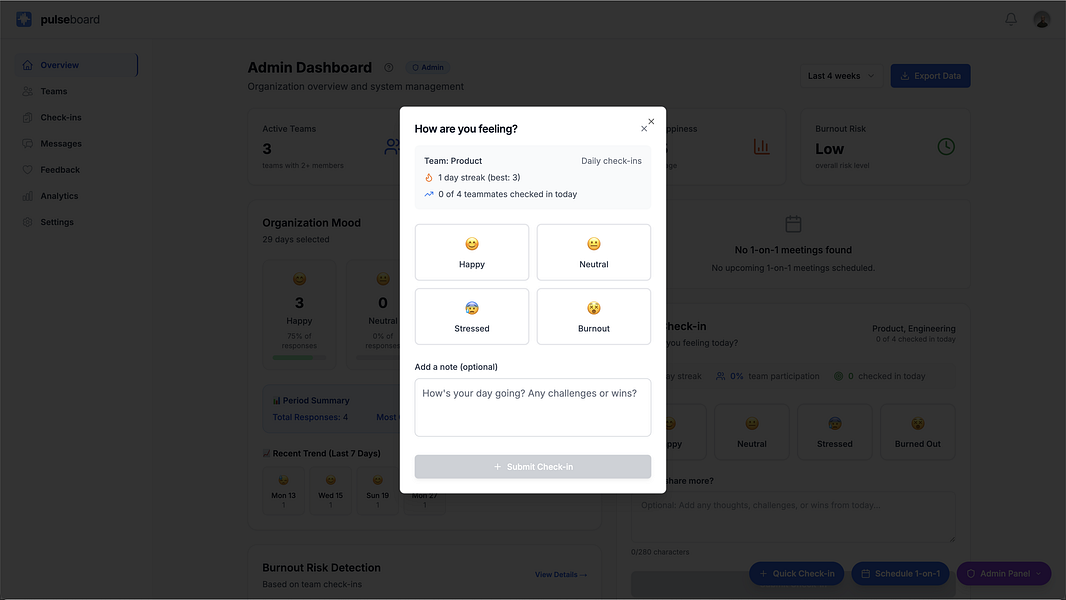Pick the Burnout mood option
This screenshot has height=600, width=1066.
[594, 316]
